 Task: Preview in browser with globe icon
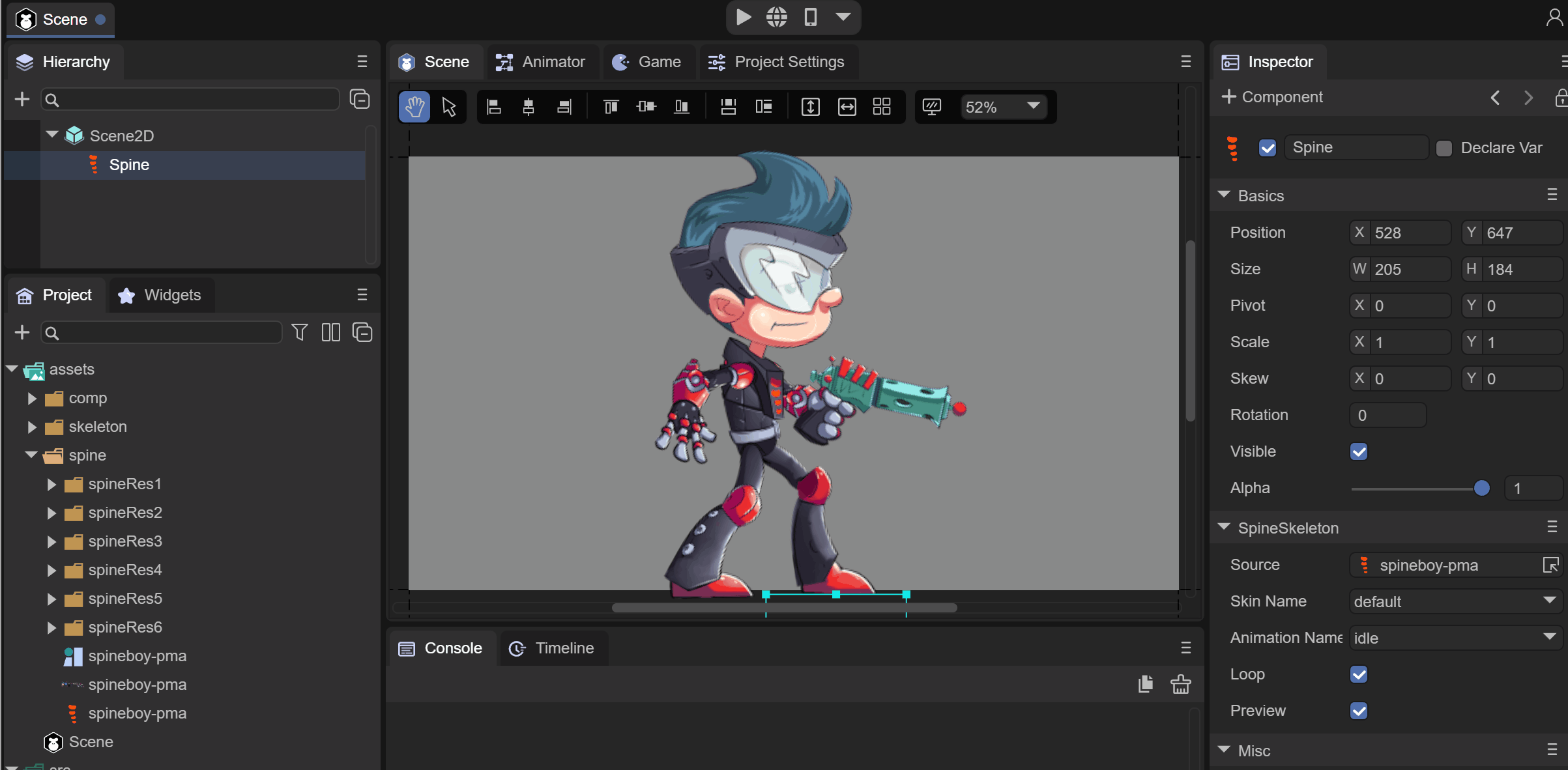coord(777,17)
